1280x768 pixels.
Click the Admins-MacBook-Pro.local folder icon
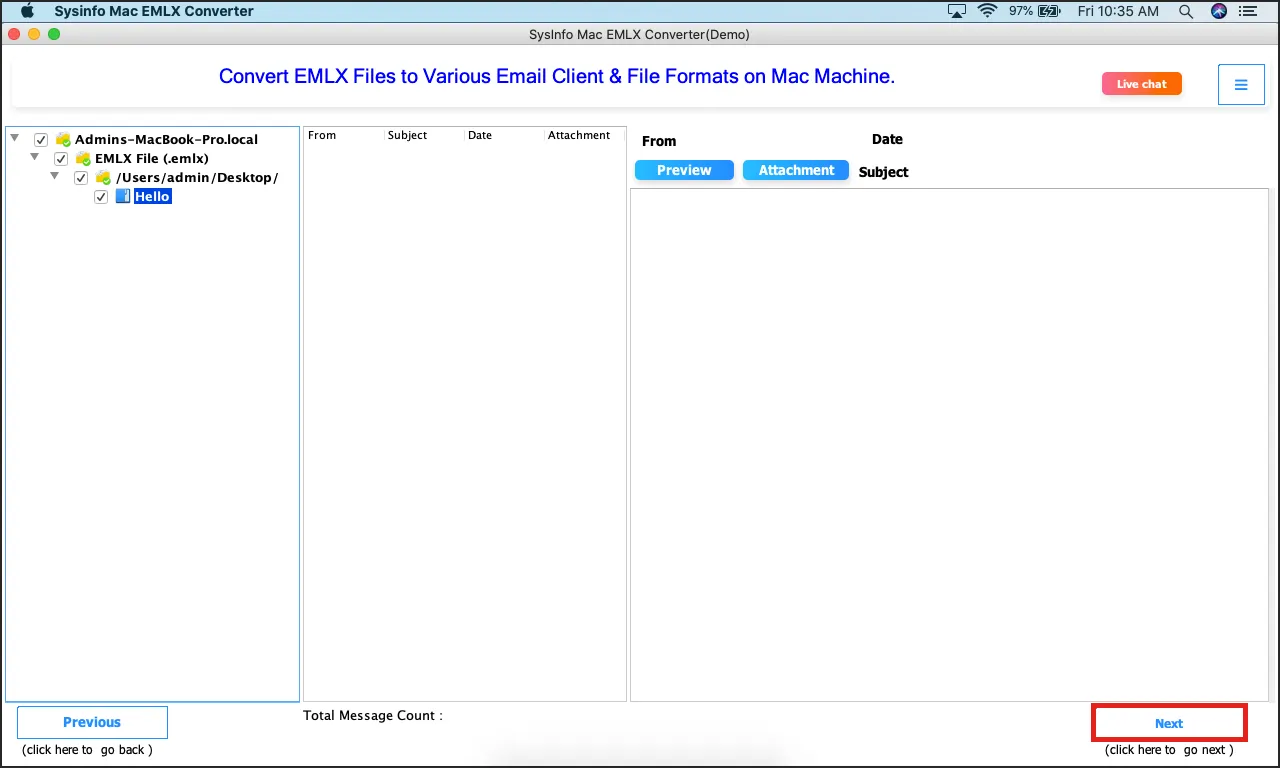coord(63,140)
